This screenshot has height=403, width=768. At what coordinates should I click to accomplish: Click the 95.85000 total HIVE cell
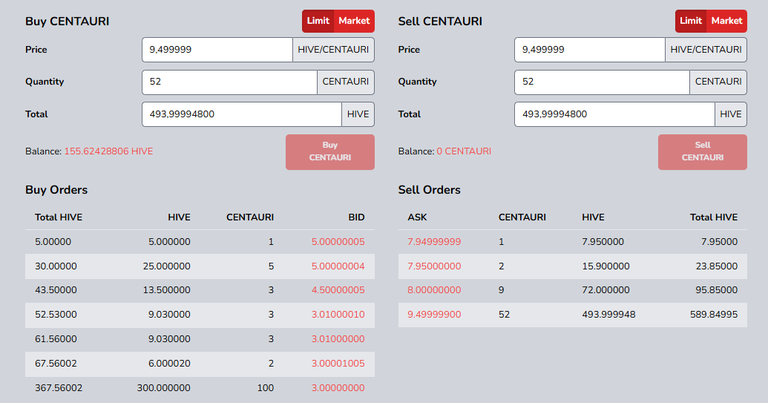click(717, 290)
